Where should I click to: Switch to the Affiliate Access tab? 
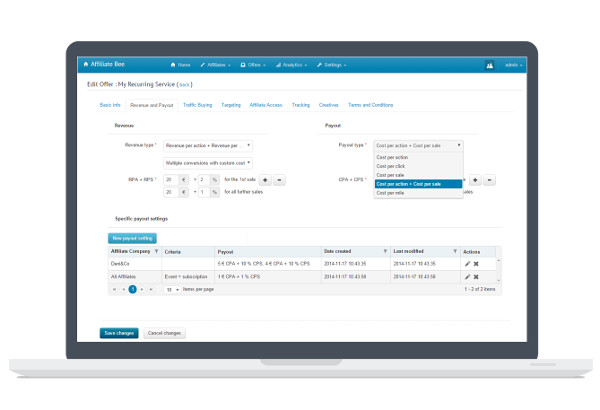point(266,105)
